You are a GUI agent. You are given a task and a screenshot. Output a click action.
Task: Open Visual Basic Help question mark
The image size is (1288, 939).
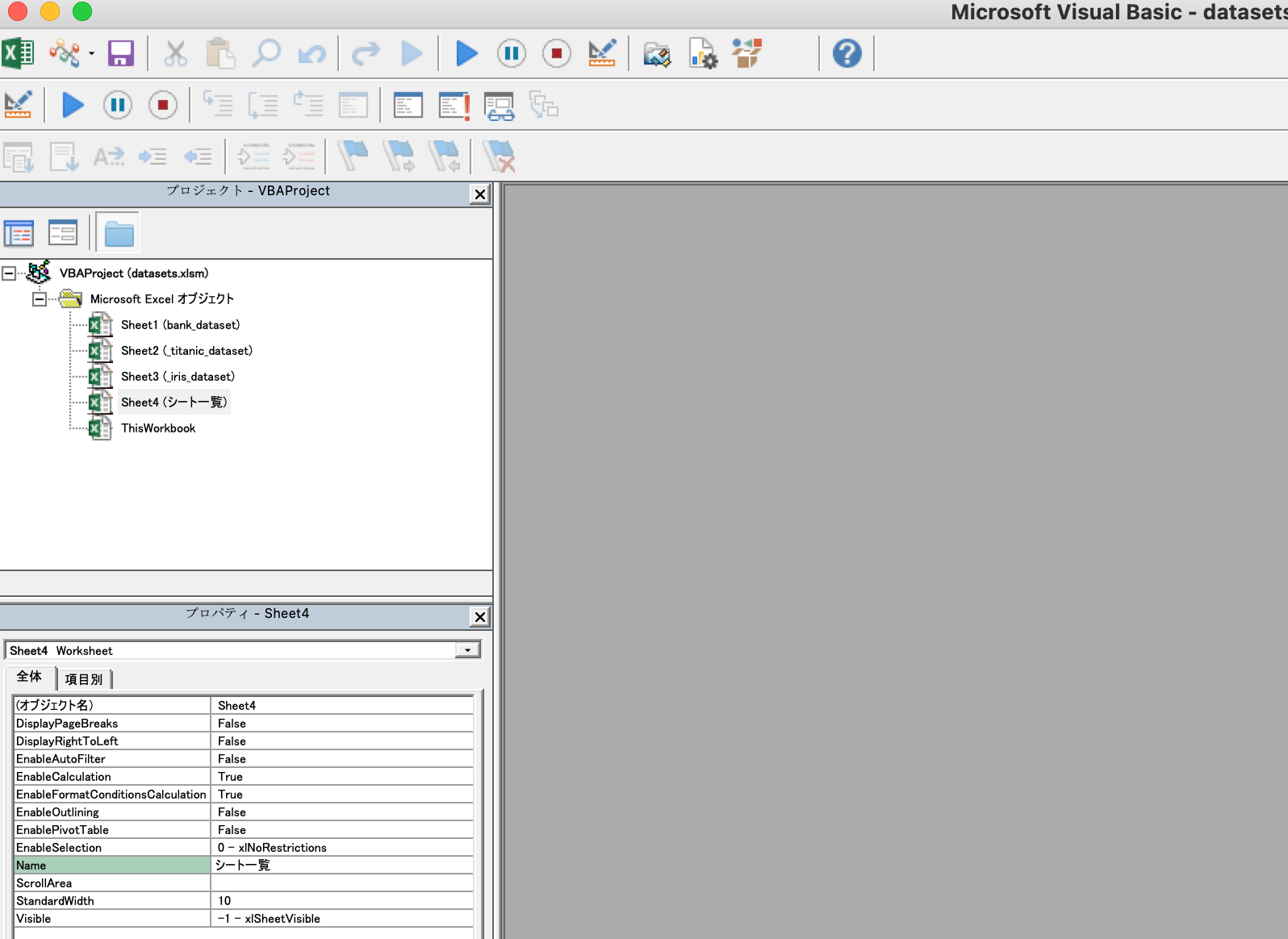pyautogui.click(x=847, y=54)
